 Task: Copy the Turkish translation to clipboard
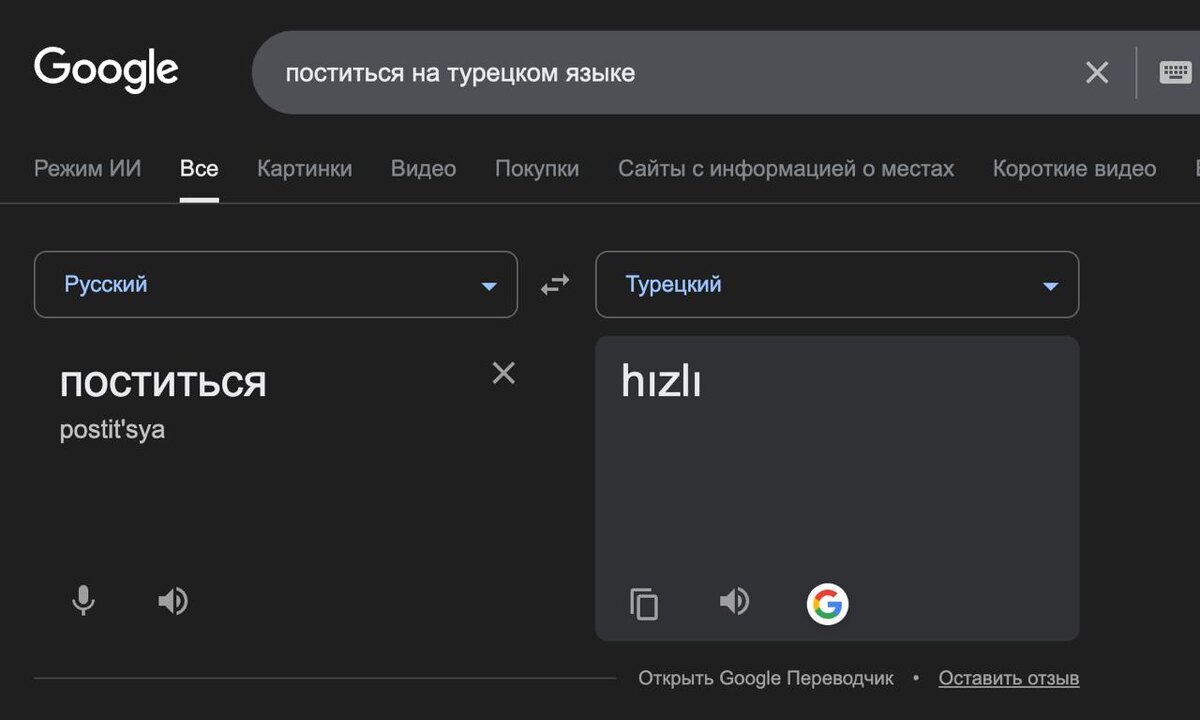click(x=644, y=604)
